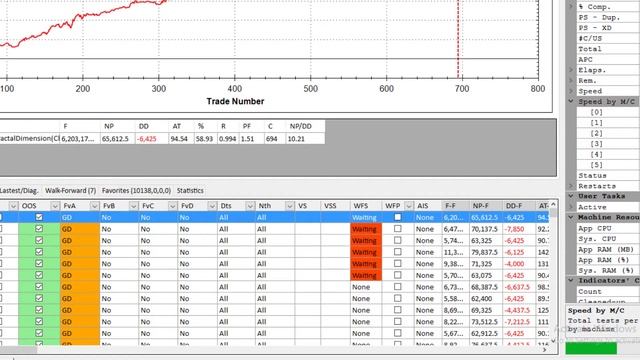Toggle OOS checkbox in the 68,387.5 row
Image resolution: width=640 pixels, height=360 pixels.
tap(39, 287)
